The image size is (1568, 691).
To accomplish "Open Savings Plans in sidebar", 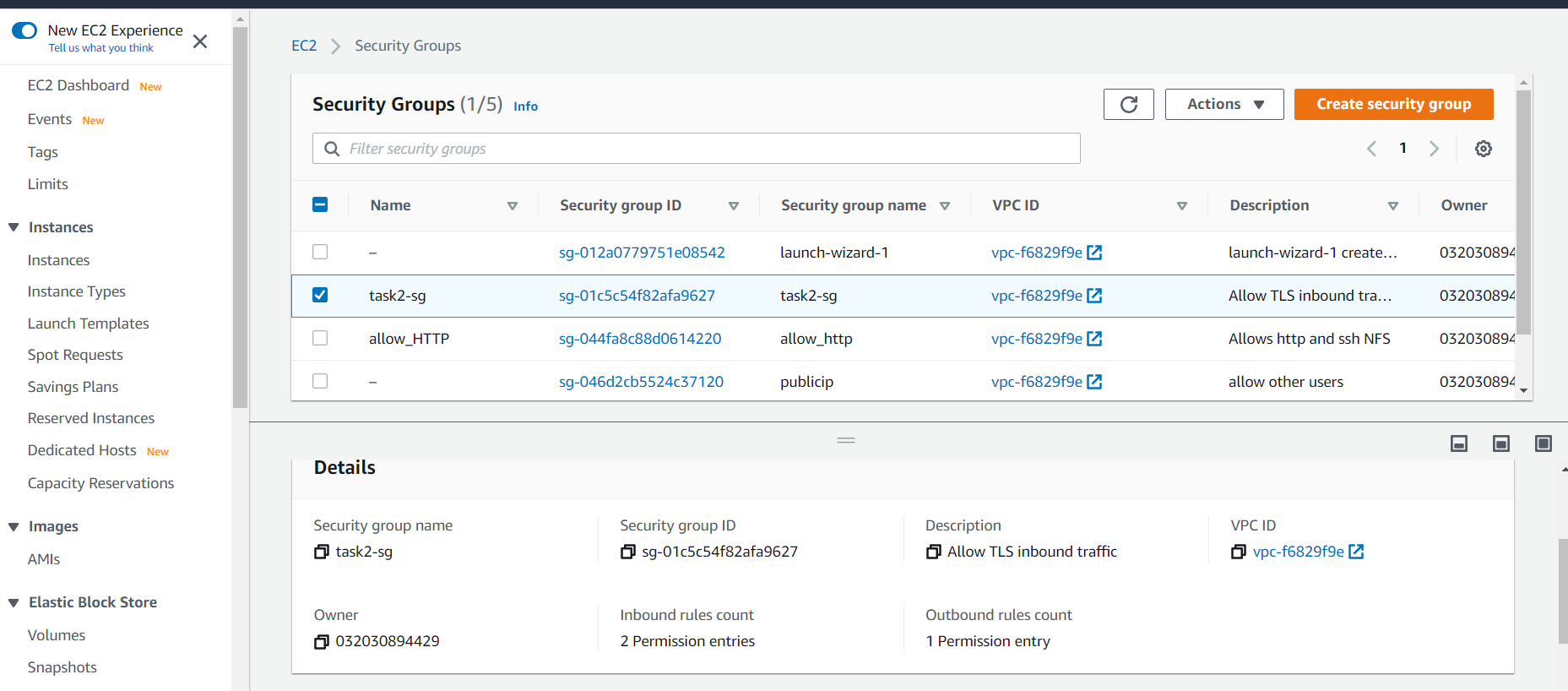I will click(73, 387).
